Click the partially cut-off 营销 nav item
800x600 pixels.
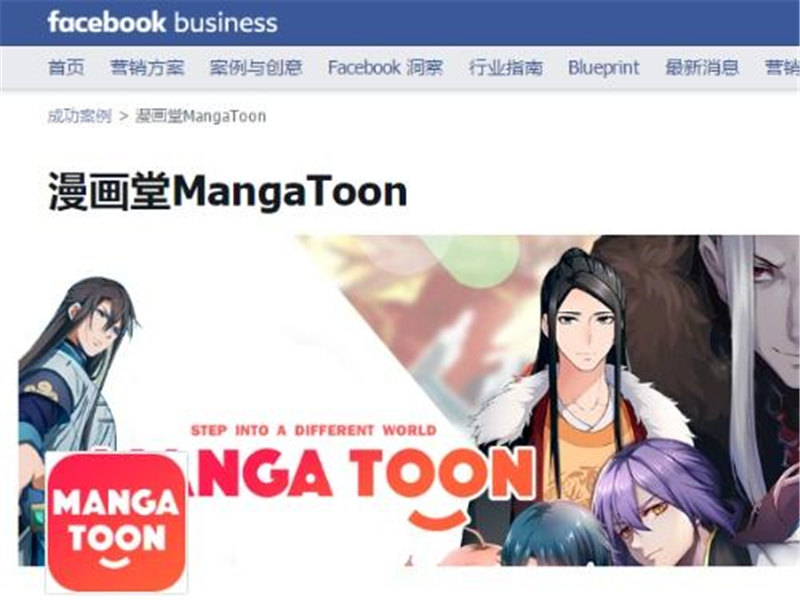point(782,67)
